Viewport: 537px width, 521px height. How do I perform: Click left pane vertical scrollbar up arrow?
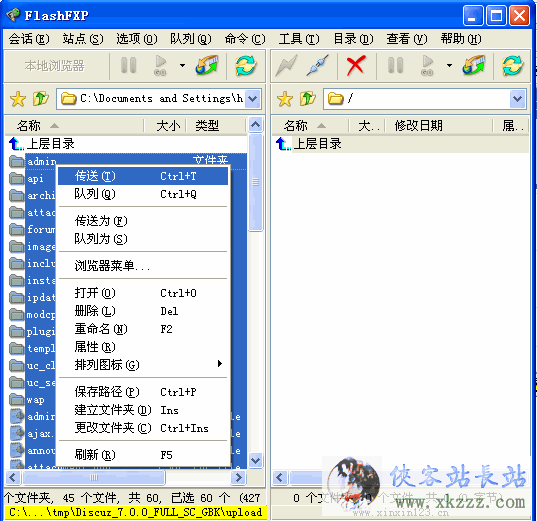click(x=255, y=125)
